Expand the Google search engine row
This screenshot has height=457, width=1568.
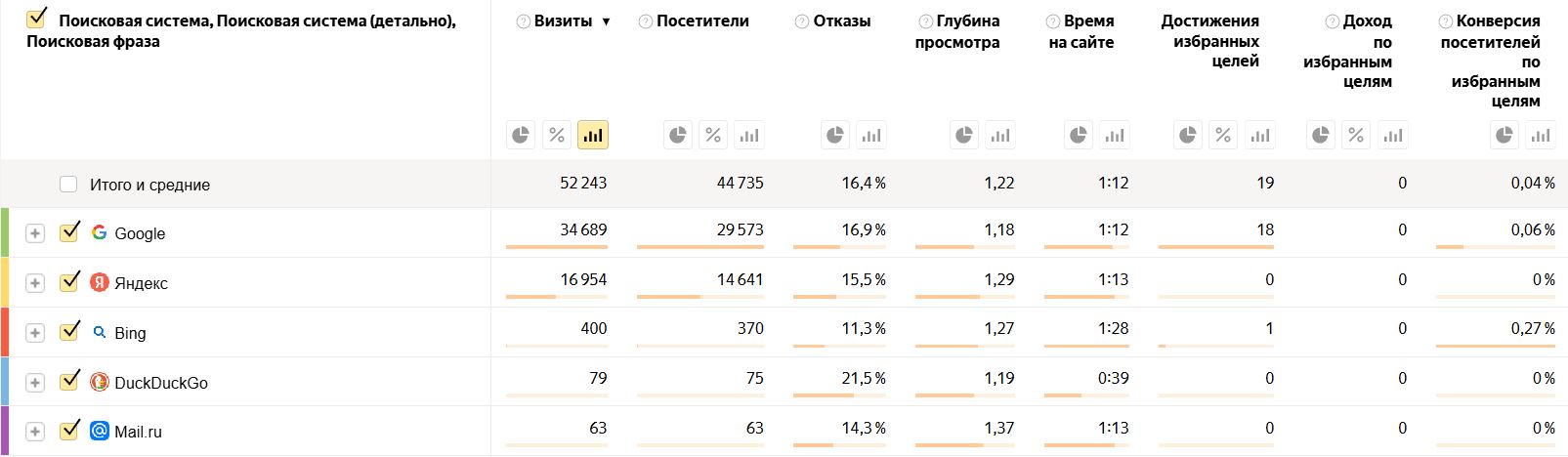click(35, 233)
